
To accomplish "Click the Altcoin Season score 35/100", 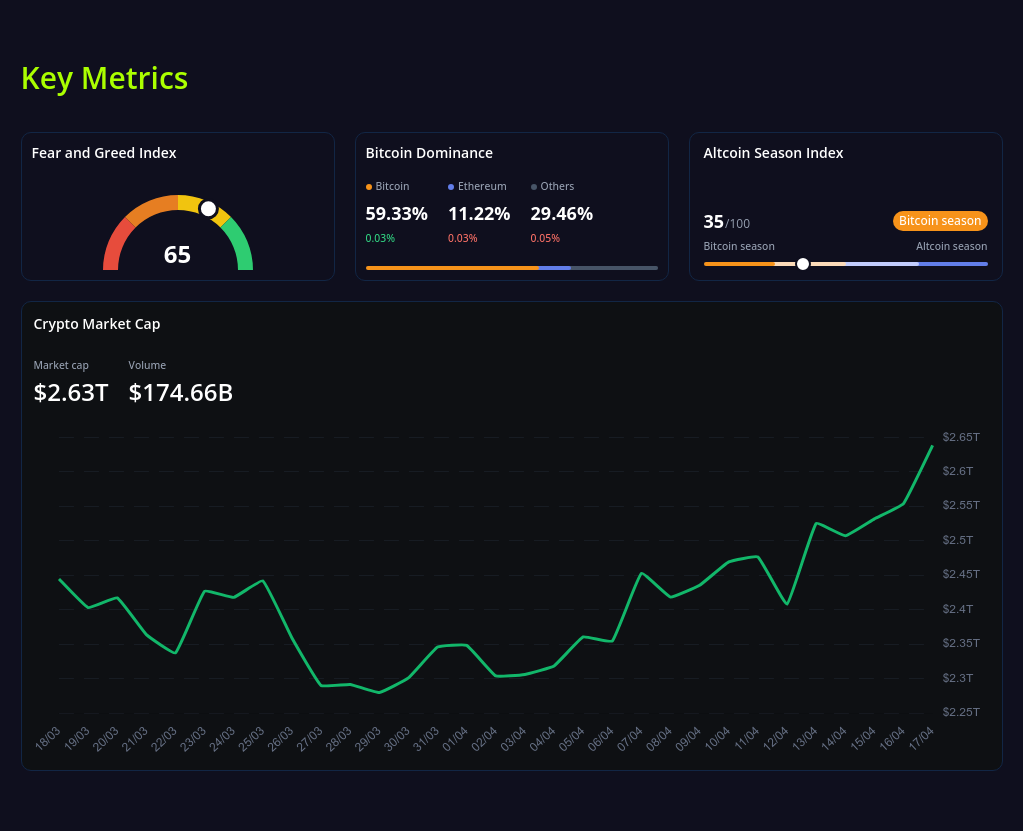I will [x=726, y=222].
